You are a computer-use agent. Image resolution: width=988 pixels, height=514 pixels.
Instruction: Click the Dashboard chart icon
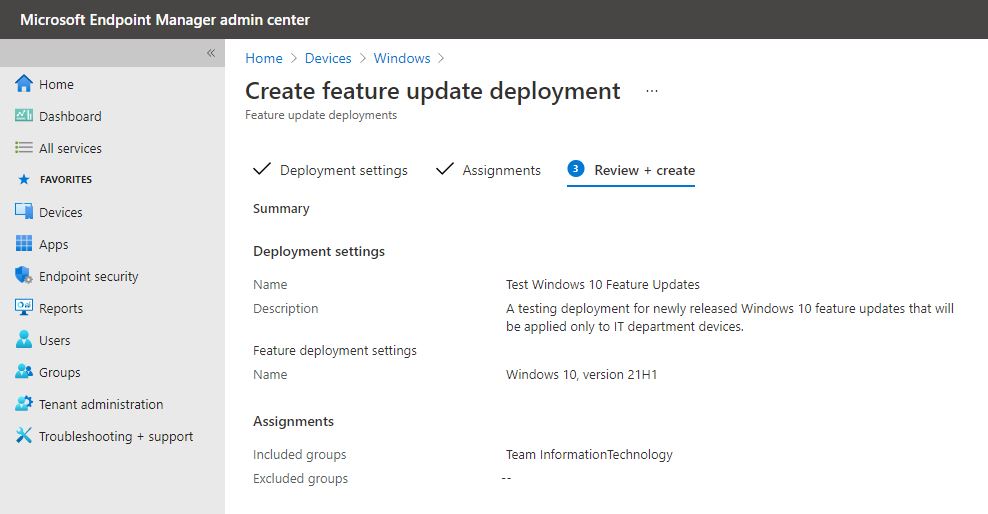(x=24, y=115)
